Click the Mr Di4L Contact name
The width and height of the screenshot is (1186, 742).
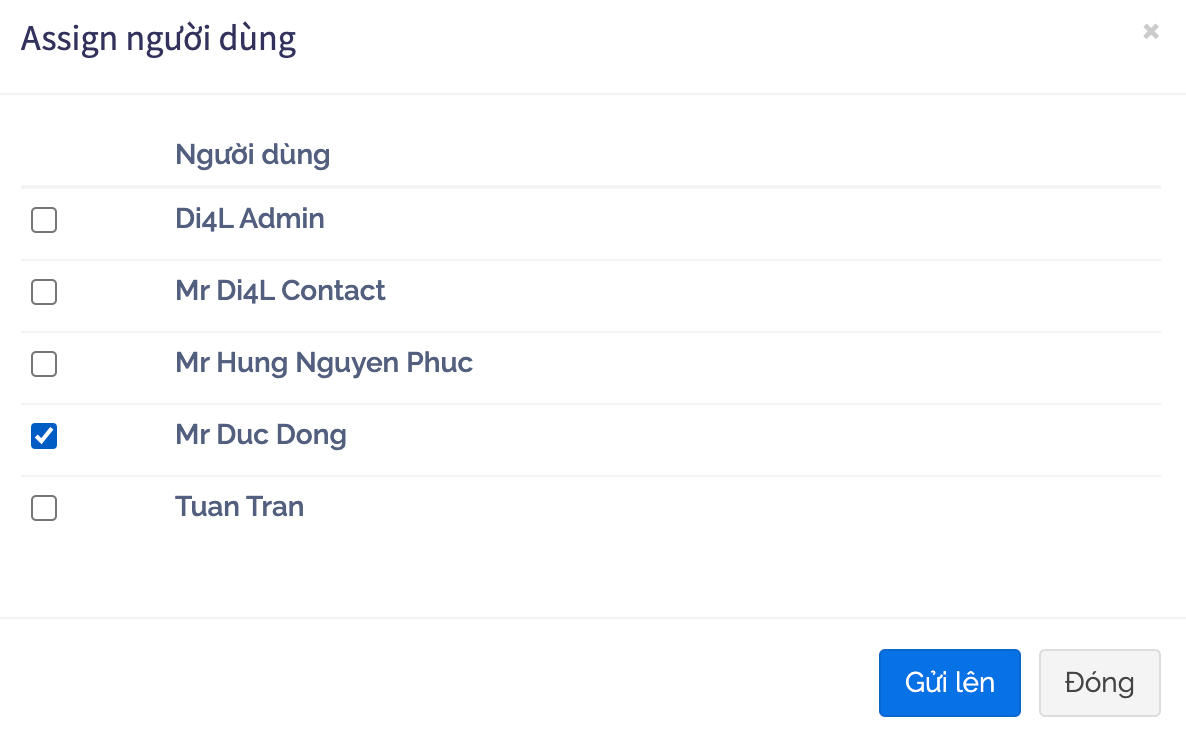coord(280,291)
